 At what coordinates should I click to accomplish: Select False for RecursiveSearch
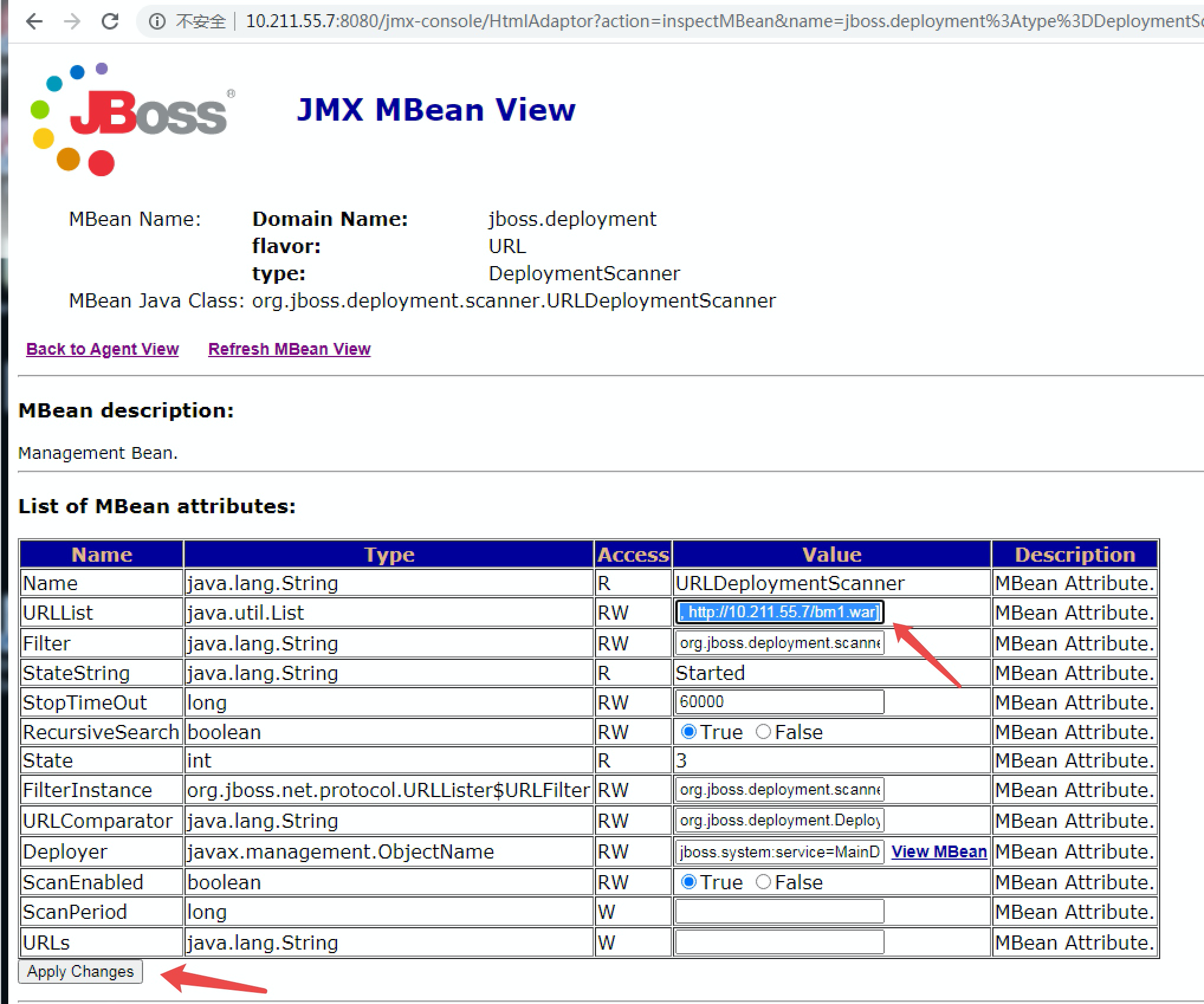click(x=763, y=731)
